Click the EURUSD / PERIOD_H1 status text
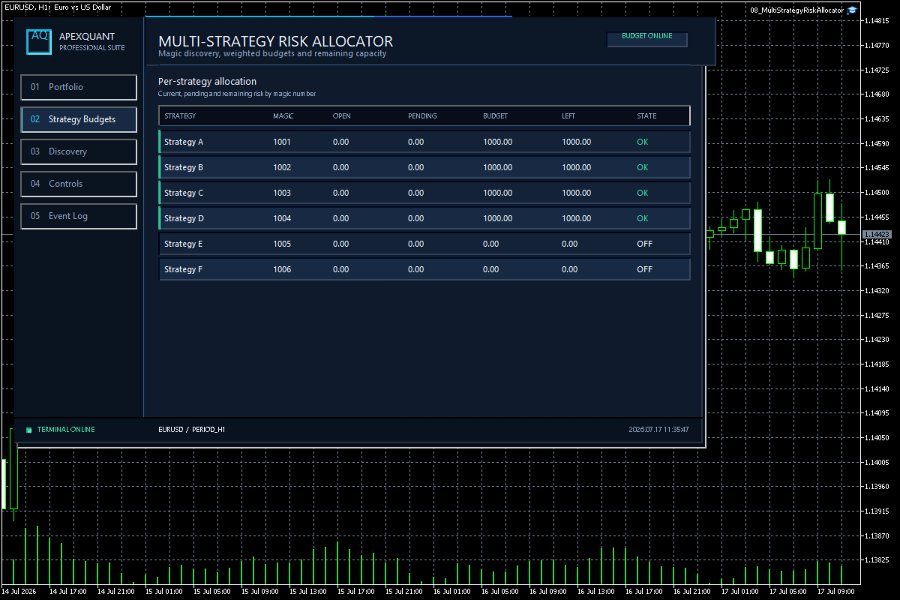 [191, 429]
